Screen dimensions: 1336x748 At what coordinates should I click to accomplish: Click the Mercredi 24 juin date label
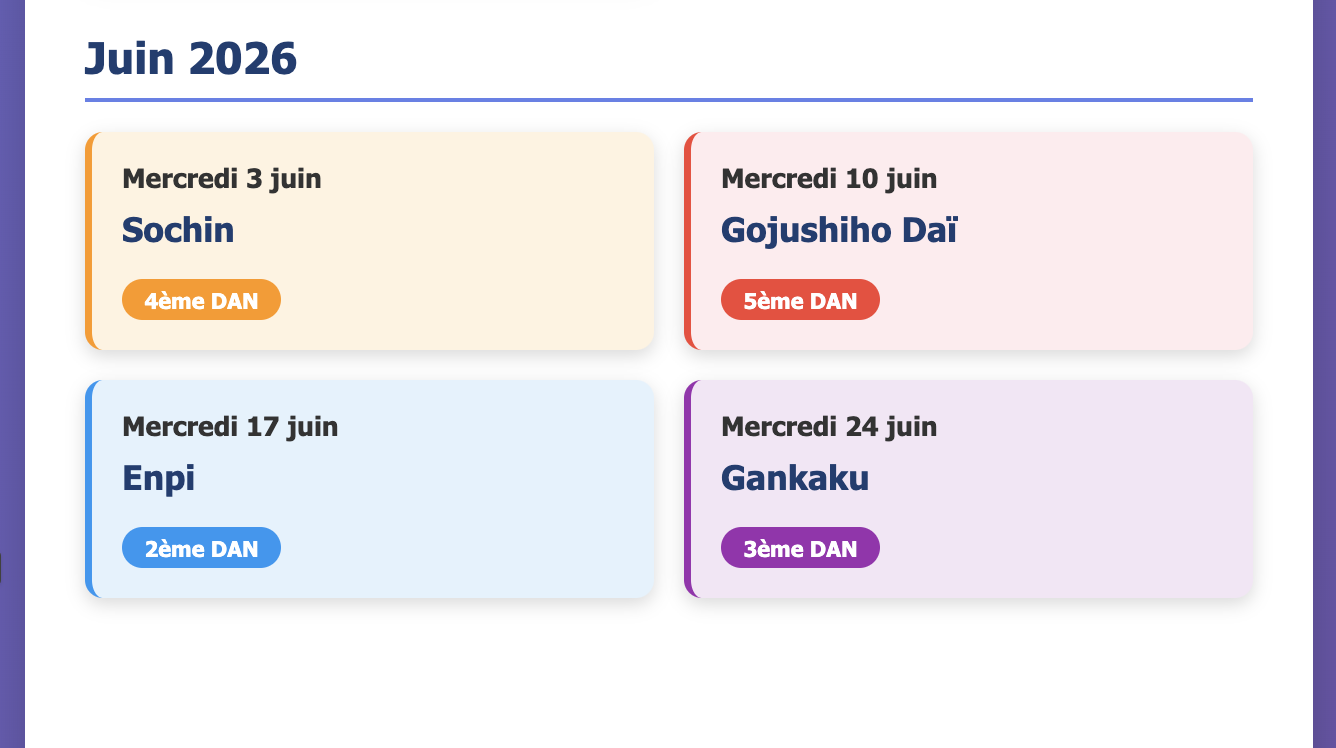click(x=829, y=427)
